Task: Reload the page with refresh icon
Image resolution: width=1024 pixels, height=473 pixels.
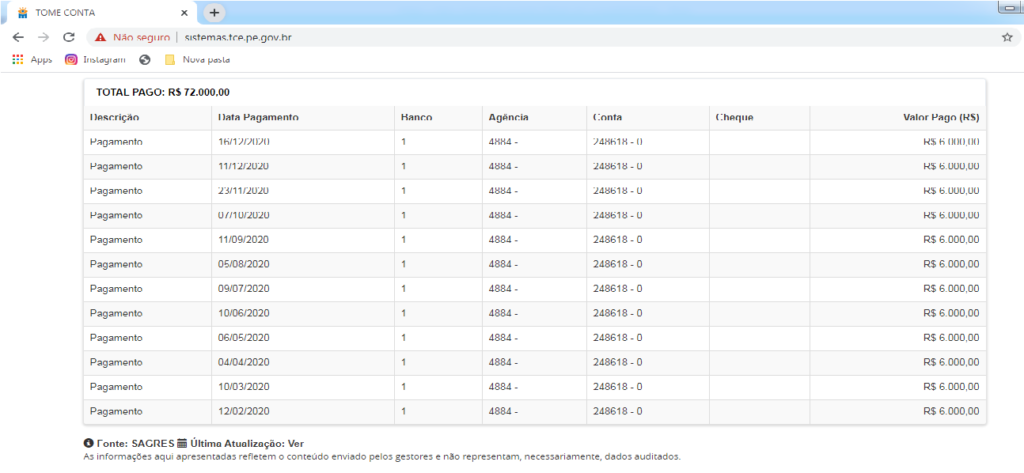Action: click(x=69, y=37)
